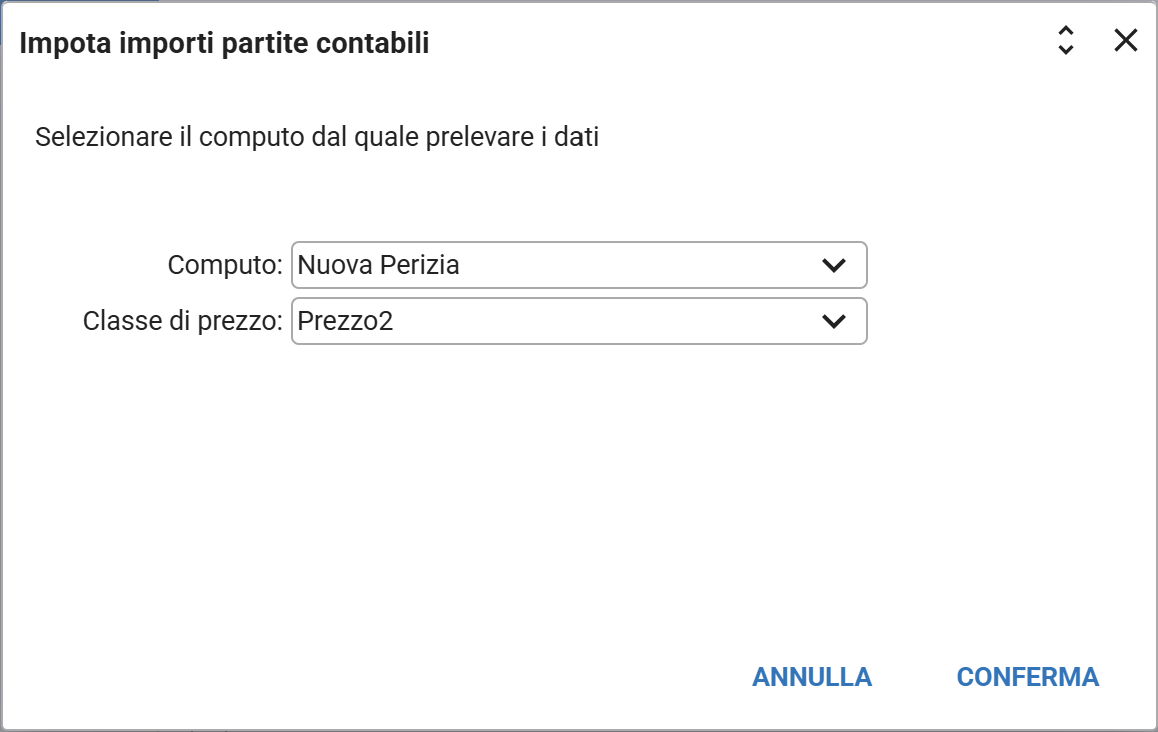Image resolution: width=1158 pixels, height=732 pixels.
Task: Close the dialog with the X icon
Action: (x=1126, y=40)
